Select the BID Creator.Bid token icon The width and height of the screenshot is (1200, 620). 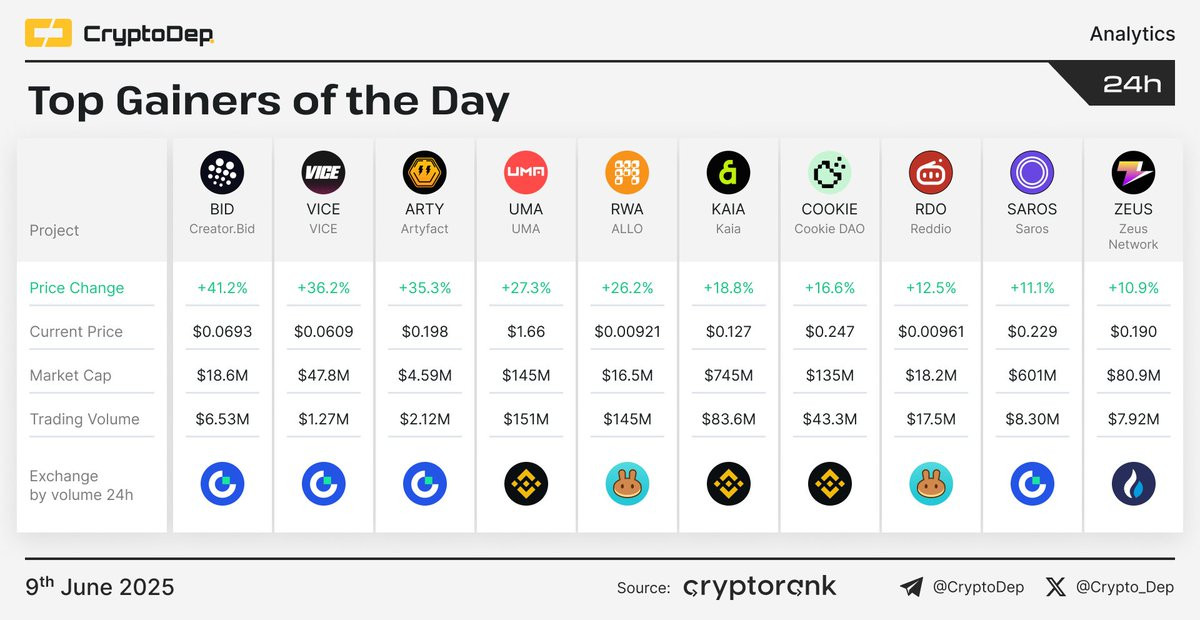222,173
